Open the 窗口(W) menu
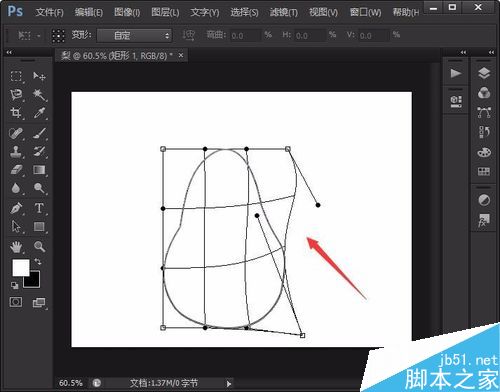 pos(365,13)
